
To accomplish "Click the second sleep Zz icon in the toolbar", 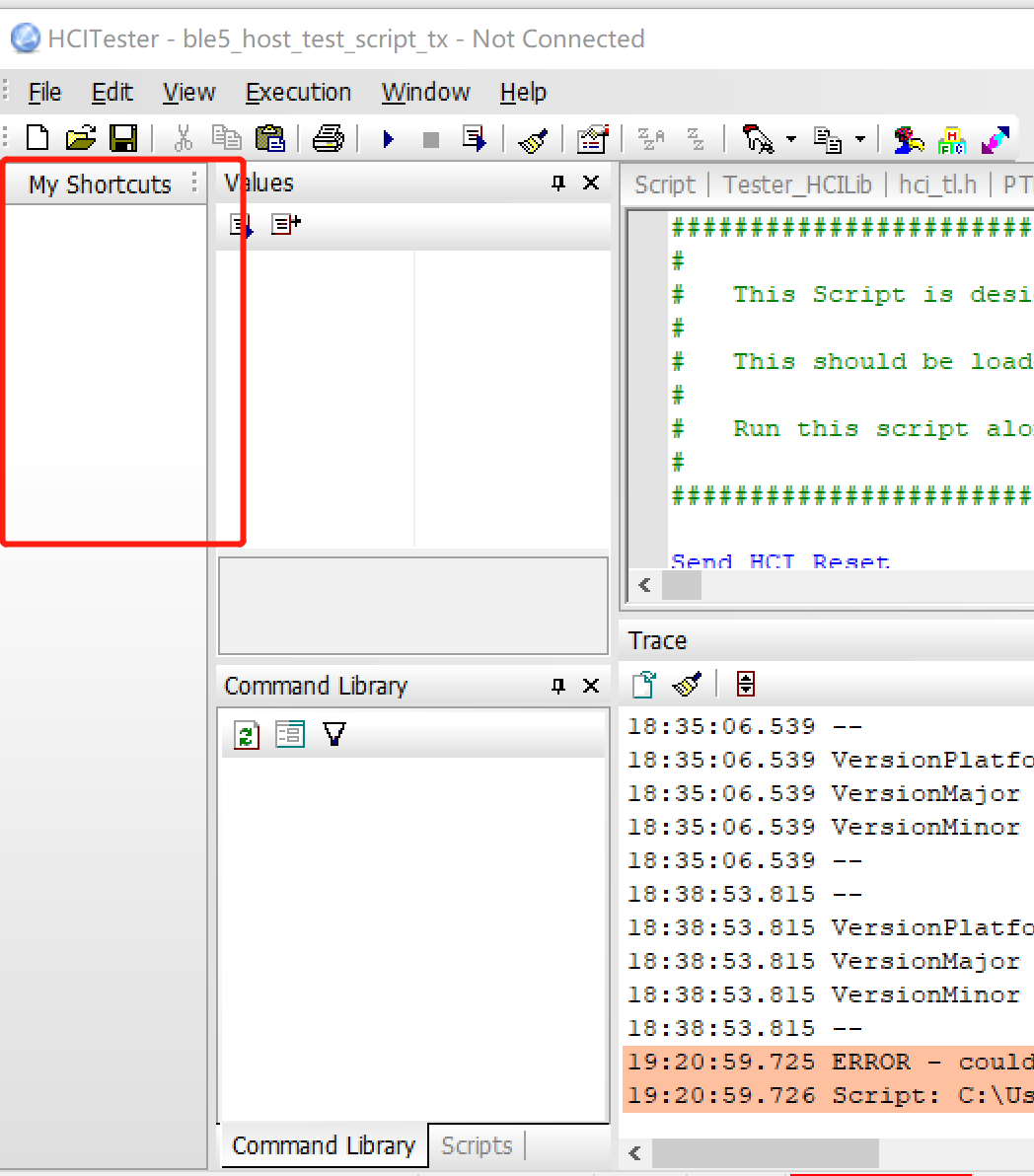I will tap(696, 139).
